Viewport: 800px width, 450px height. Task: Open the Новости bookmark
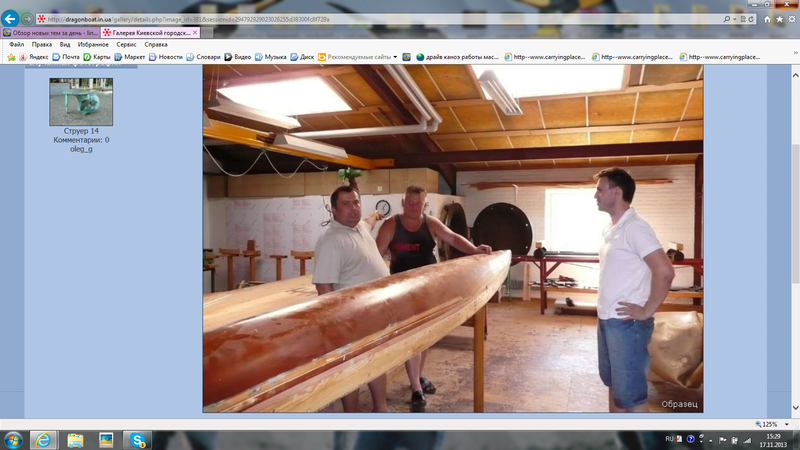pos(165,57)
